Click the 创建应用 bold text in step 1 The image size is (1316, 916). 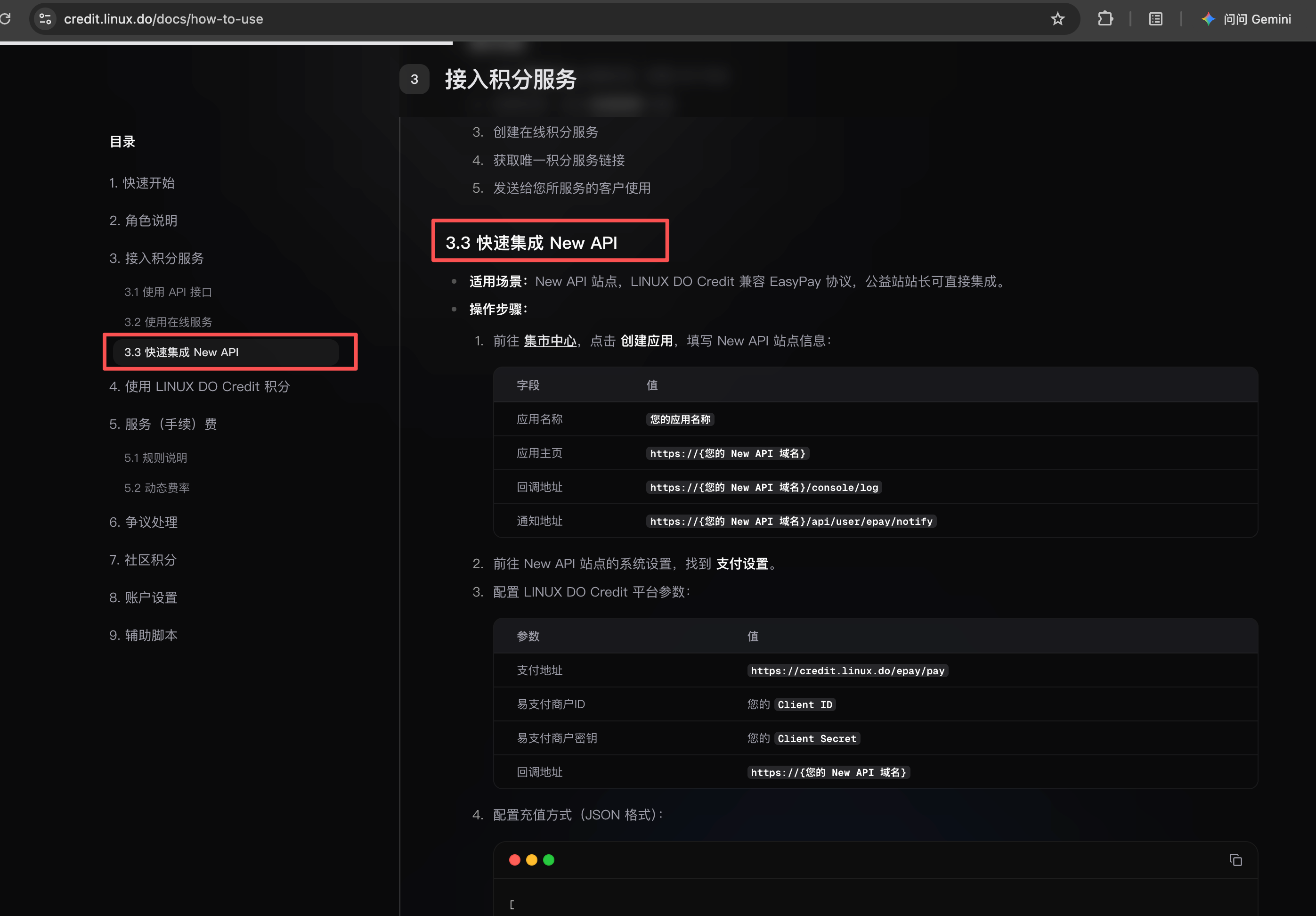(x=647, y=341)
